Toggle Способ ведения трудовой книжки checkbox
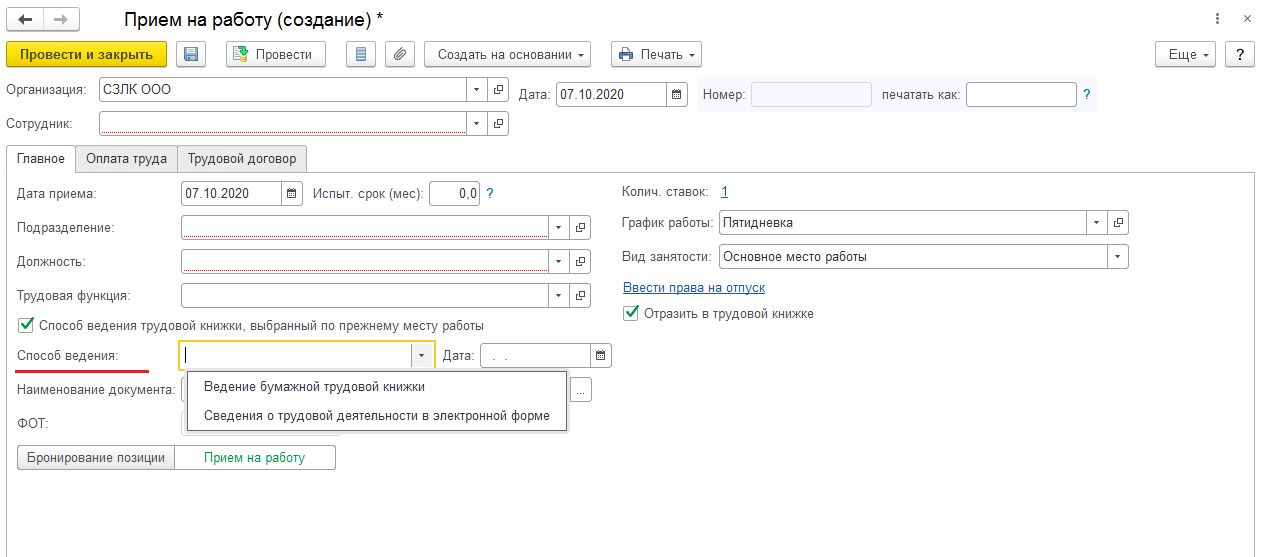This screenshot has height=557, width=1262. click(x=25, y=325)
